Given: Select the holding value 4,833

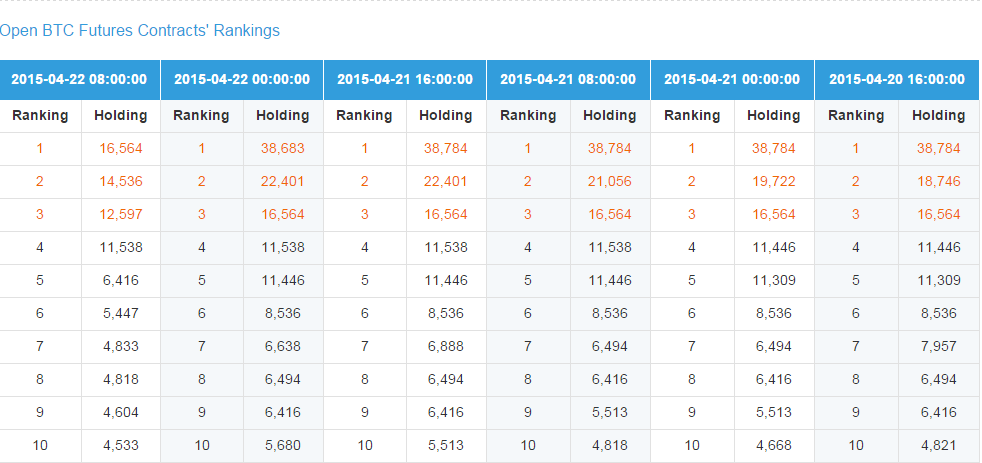Looking at the screenshot, I should [x=121, y=346].
